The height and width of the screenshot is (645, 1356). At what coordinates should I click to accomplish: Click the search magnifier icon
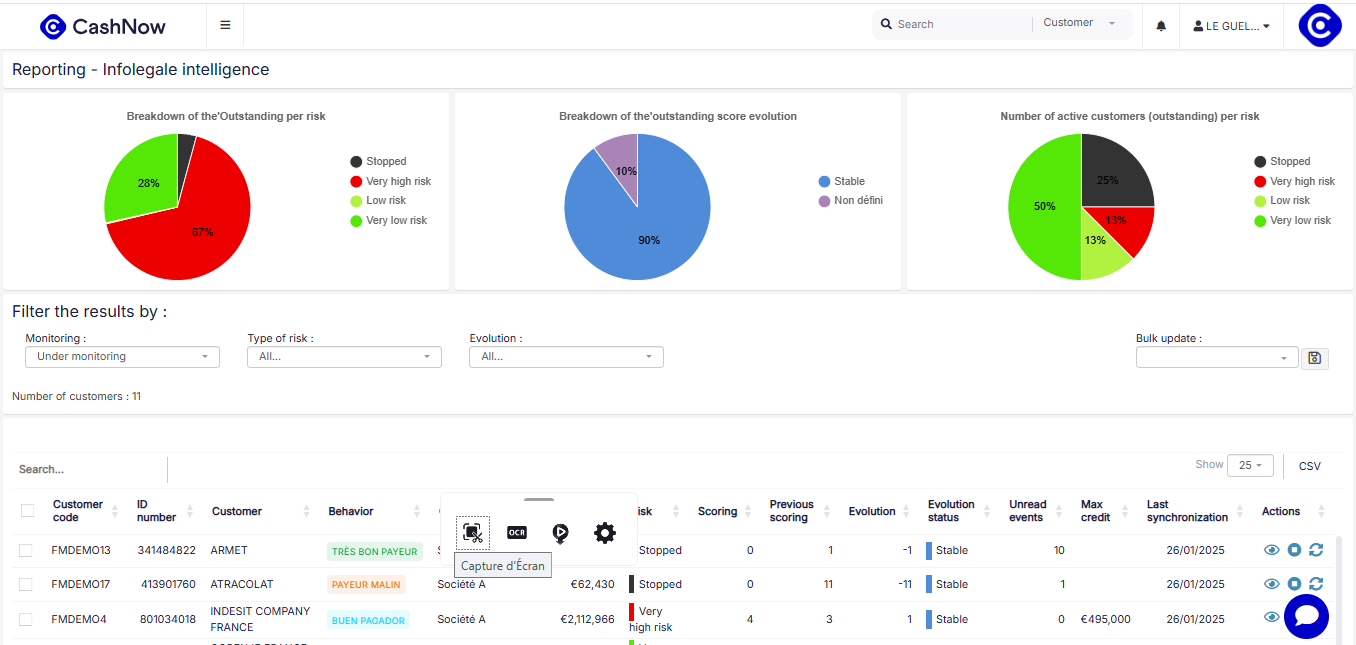(x=886, y=24)
